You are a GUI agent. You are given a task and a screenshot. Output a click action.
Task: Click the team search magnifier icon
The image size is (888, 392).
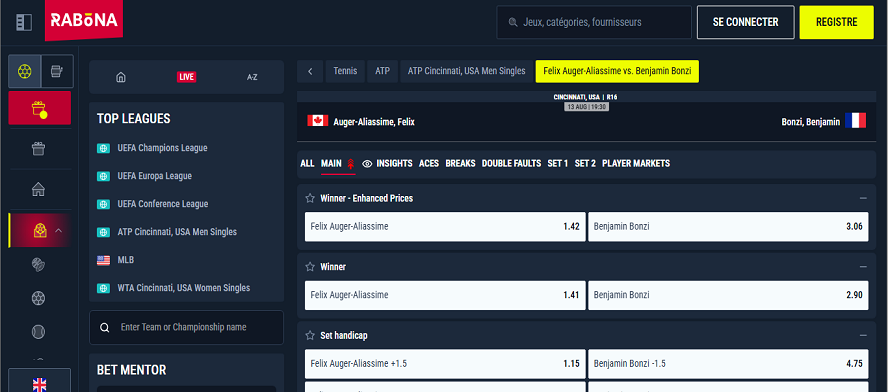coord(104,327)
